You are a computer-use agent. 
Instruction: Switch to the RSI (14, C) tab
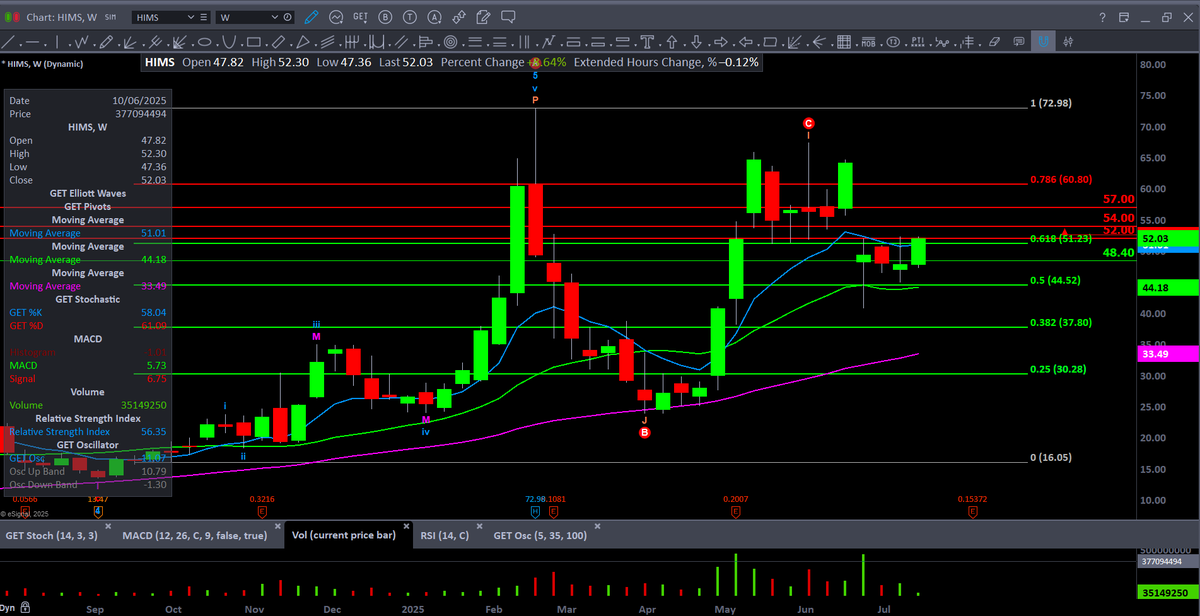pyautogui.click(x=444, y=535)
